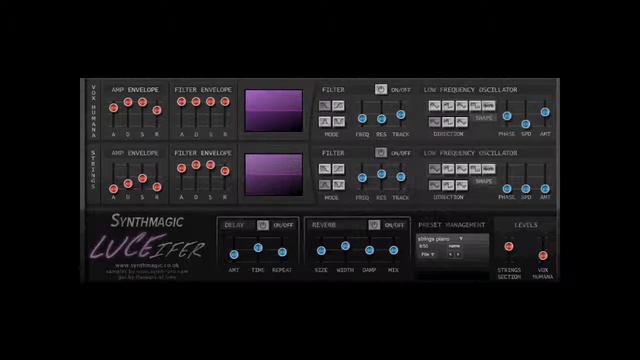Pick second LFO direction button for Strings

click(x=448, y=185)
